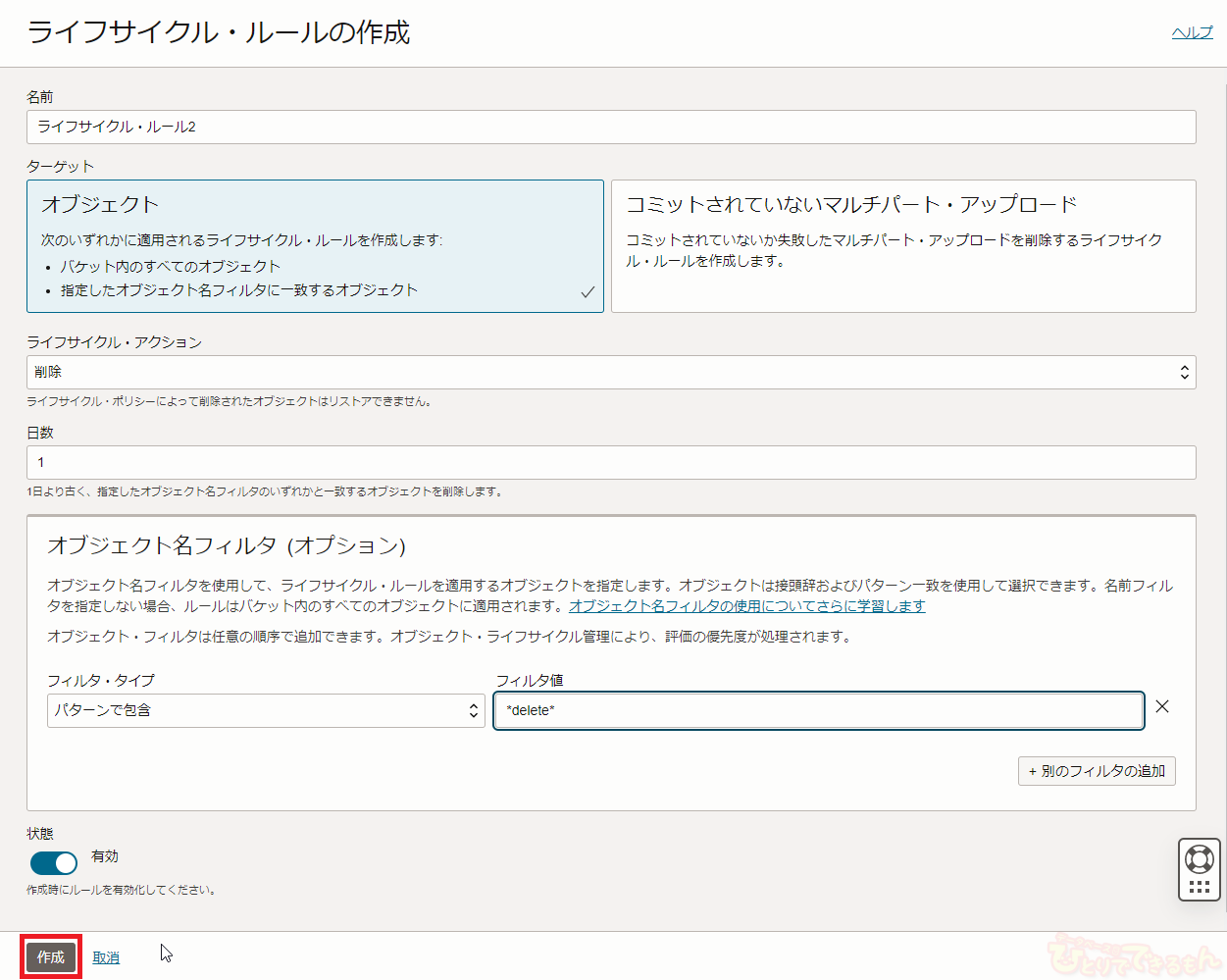Click the フィルタ値 field containing *delete*
Image resolution: width=1227 pixels, height=980 pixels.
[818, 711]
